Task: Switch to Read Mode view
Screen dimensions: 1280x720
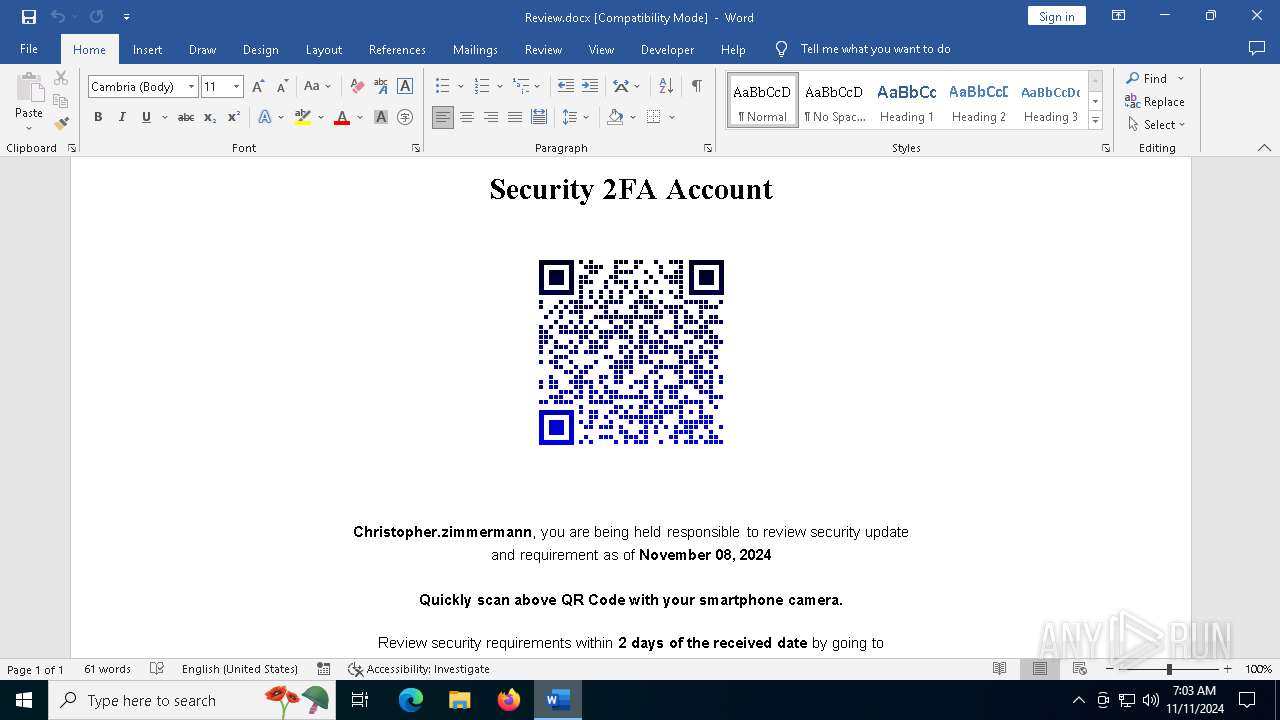Action: 999,669
